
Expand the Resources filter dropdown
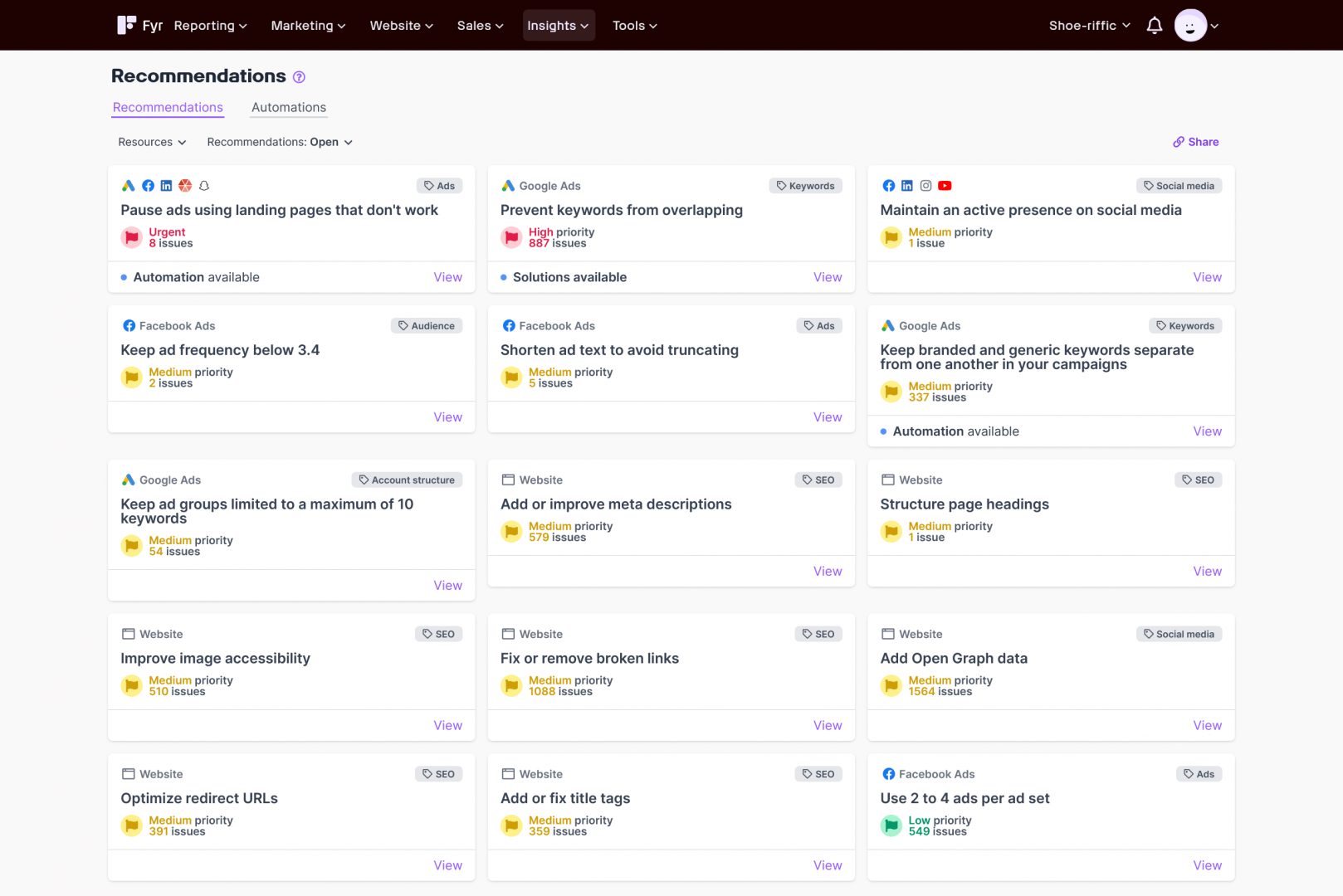152,142
